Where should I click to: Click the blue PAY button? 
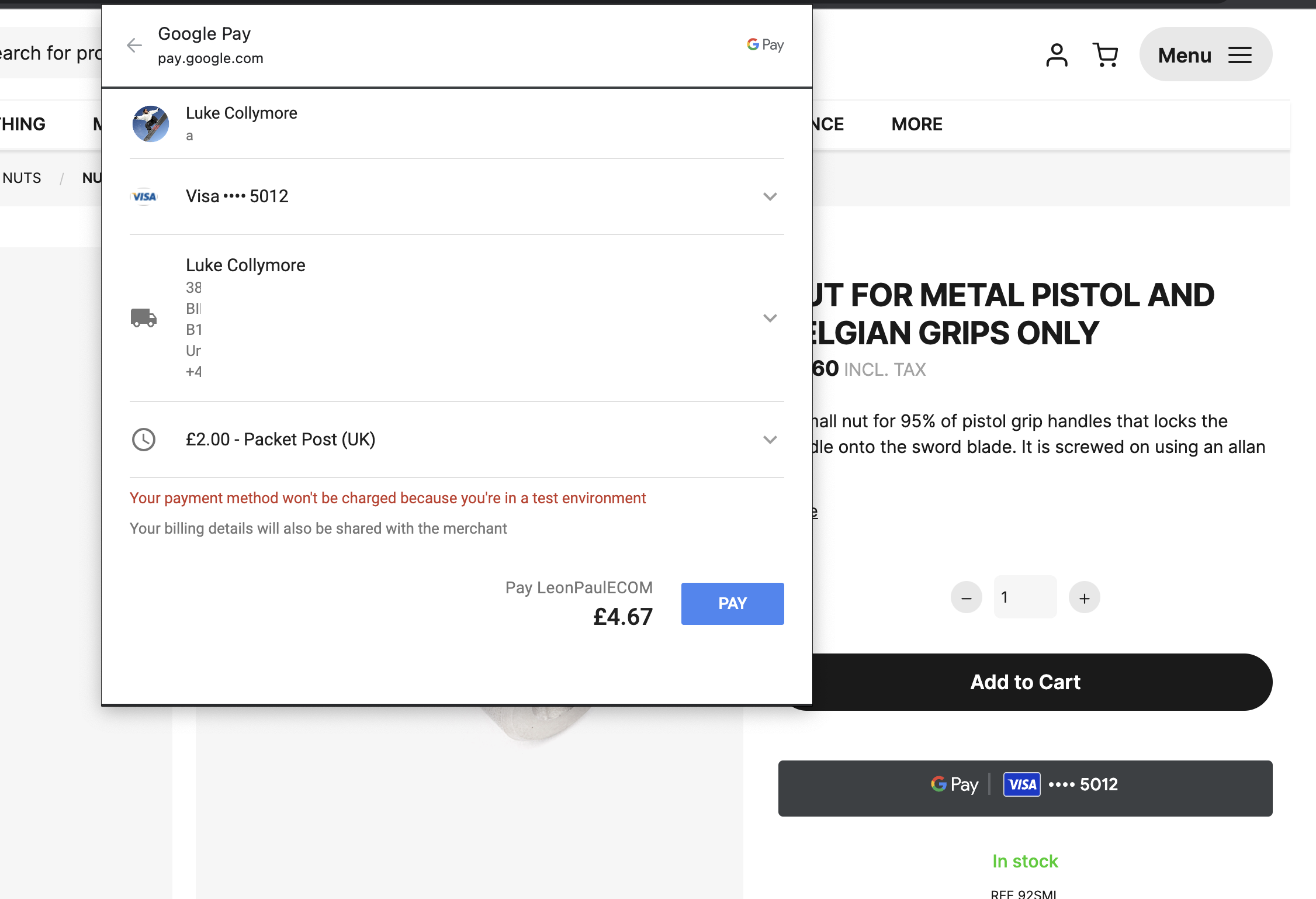pos(732,603)
